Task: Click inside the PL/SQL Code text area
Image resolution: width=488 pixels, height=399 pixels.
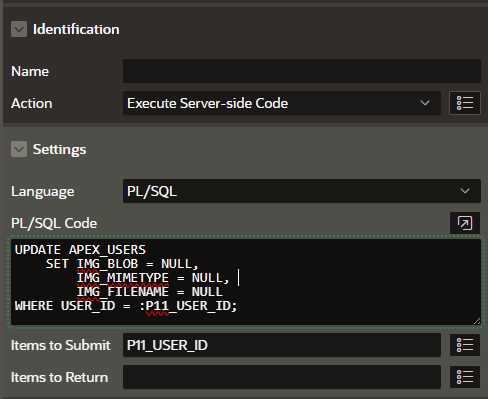Action: pos(246,282)
